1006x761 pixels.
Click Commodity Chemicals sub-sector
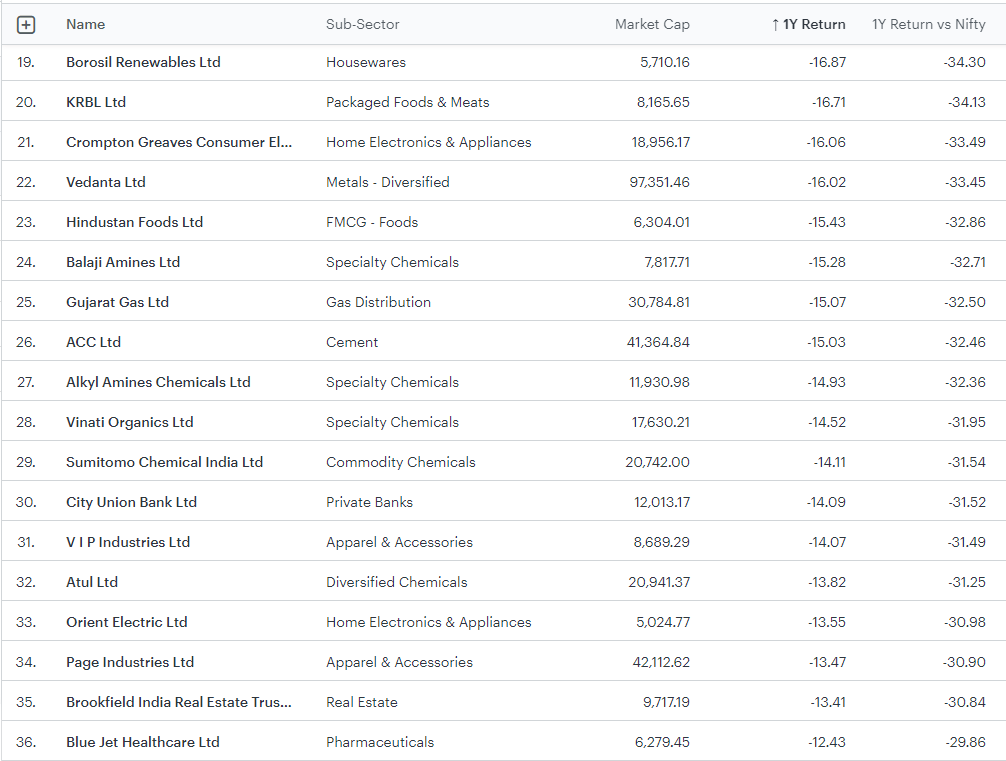pos(400,462)
